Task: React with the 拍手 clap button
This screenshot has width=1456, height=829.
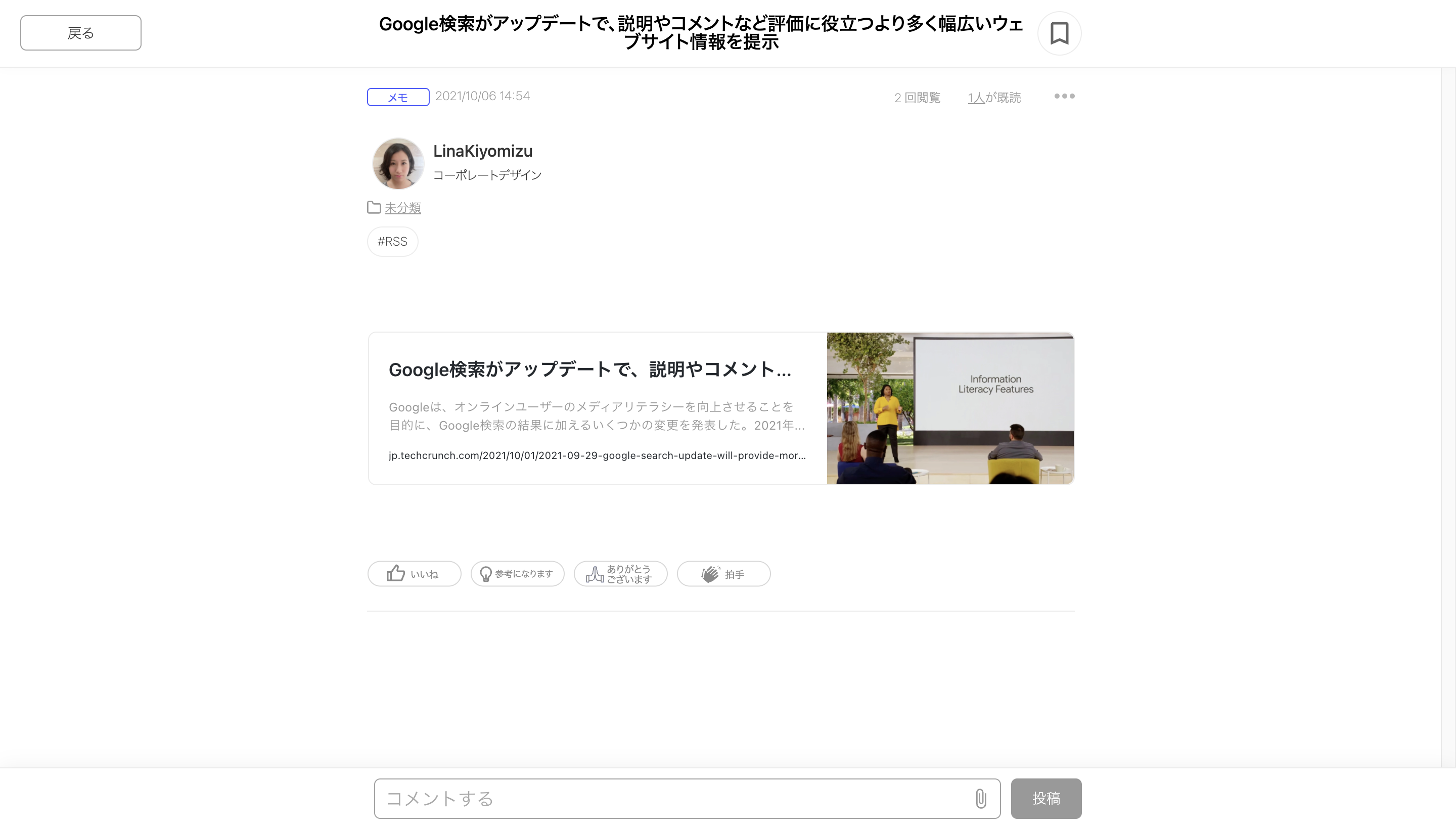Action: pos(724,574)
